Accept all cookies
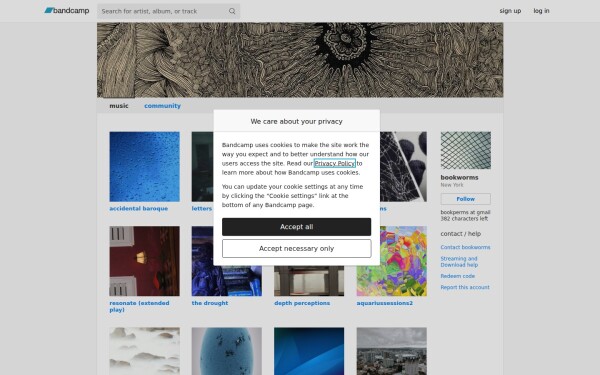 (x=297, y=227)
